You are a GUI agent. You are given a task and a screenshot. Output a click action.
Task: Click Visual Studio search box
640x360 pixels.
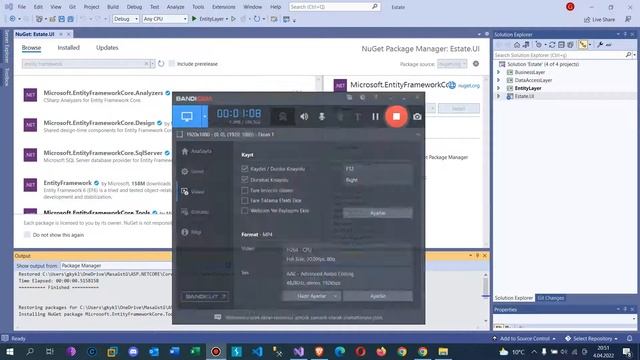coord(334,7)
